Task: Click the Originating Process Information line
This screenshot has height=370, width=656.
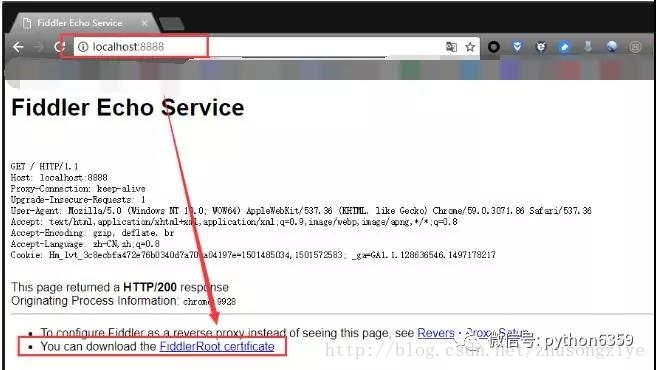Action: 123,301
